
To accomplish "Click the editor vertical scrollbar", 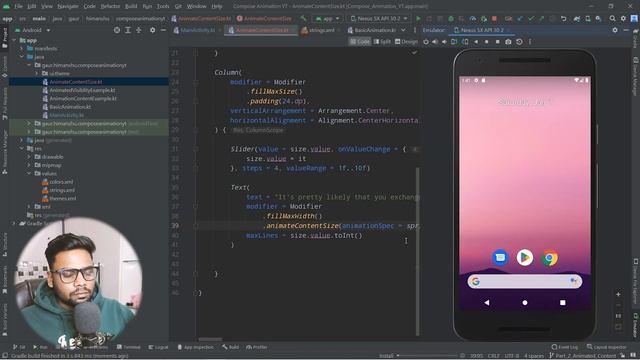I will (x=418, y=251).
